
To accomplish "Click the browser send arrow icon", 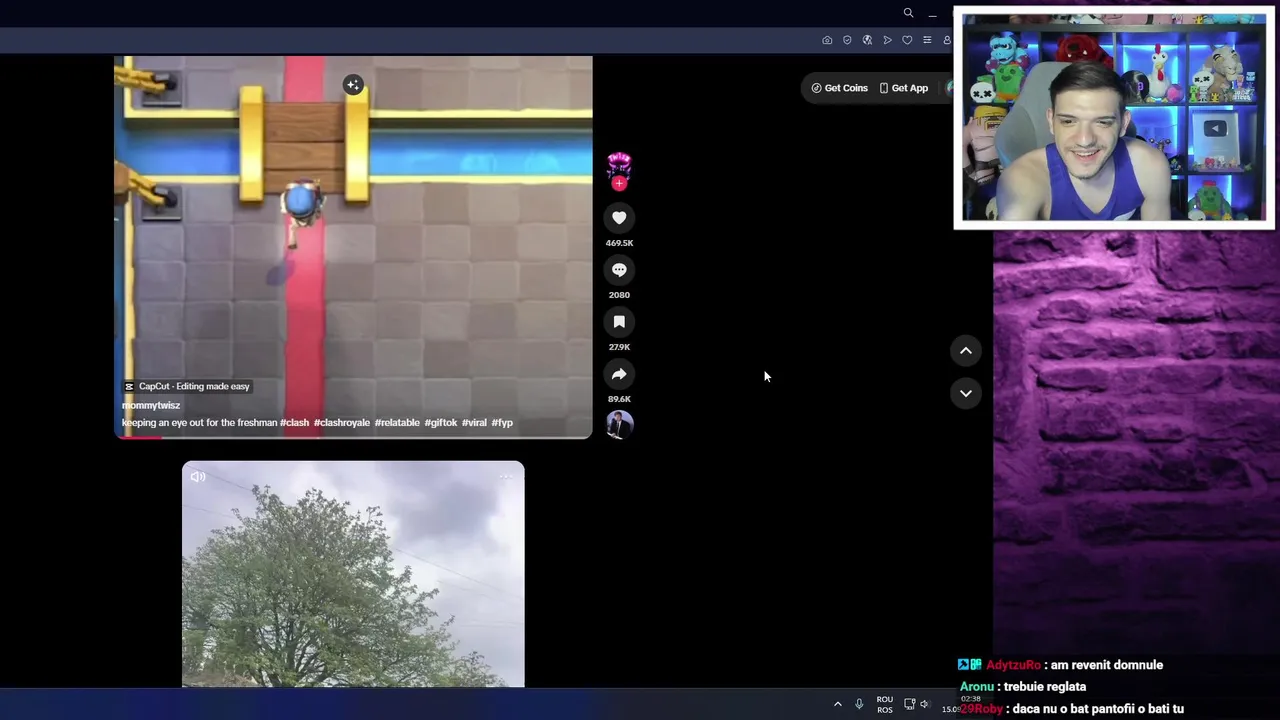I will (887, 40).
